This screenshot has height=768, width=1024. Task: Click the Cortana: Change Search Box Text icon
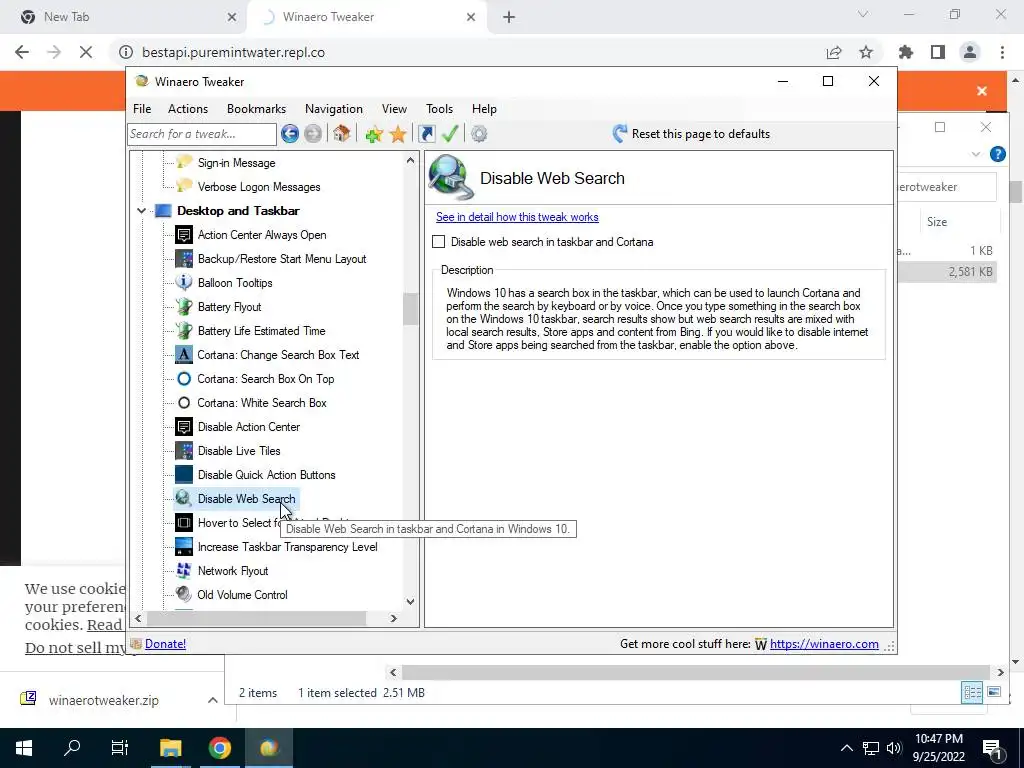(x=184, y=355)
